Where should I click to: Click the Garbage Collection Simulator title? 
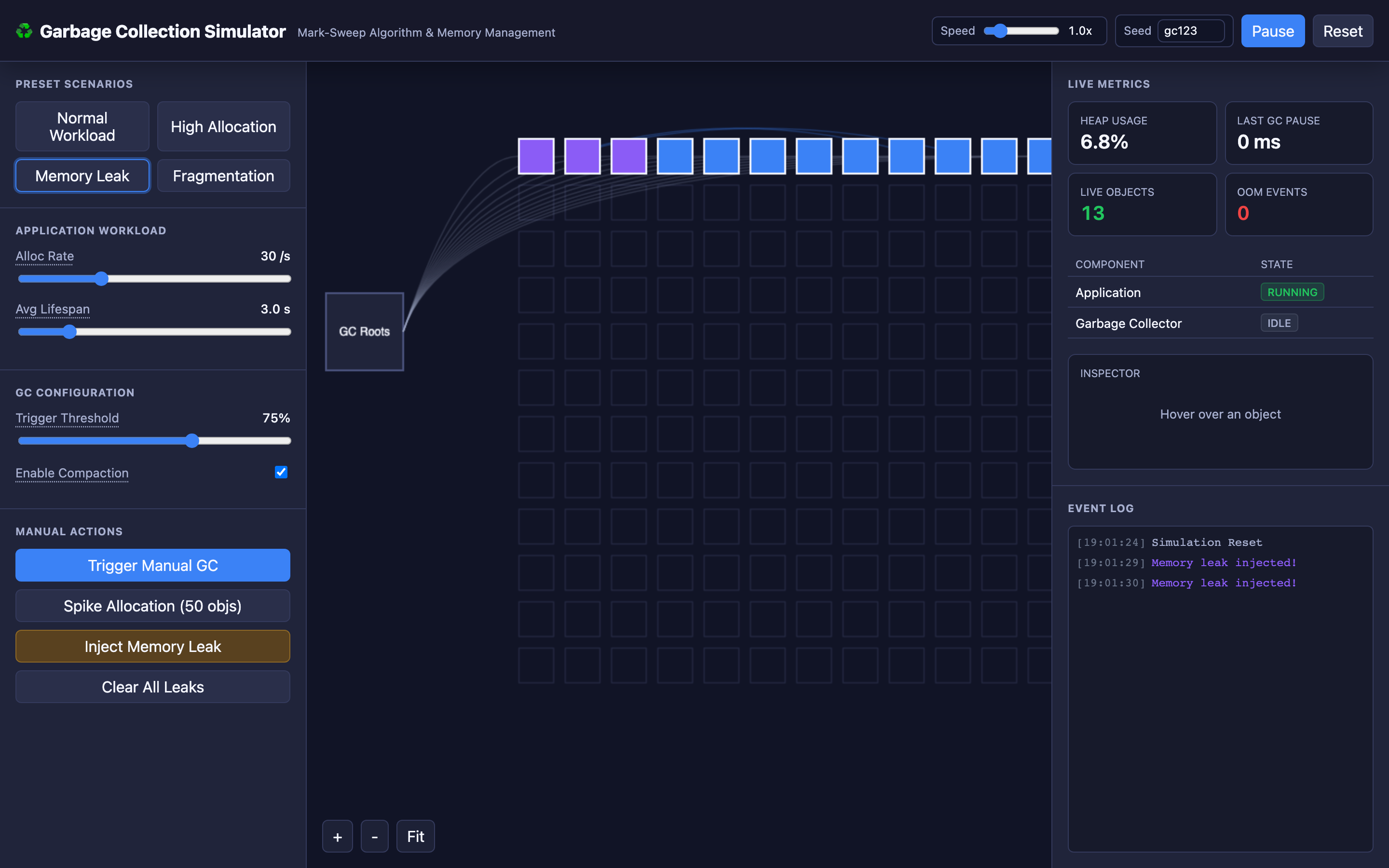(x=163, y=31)
